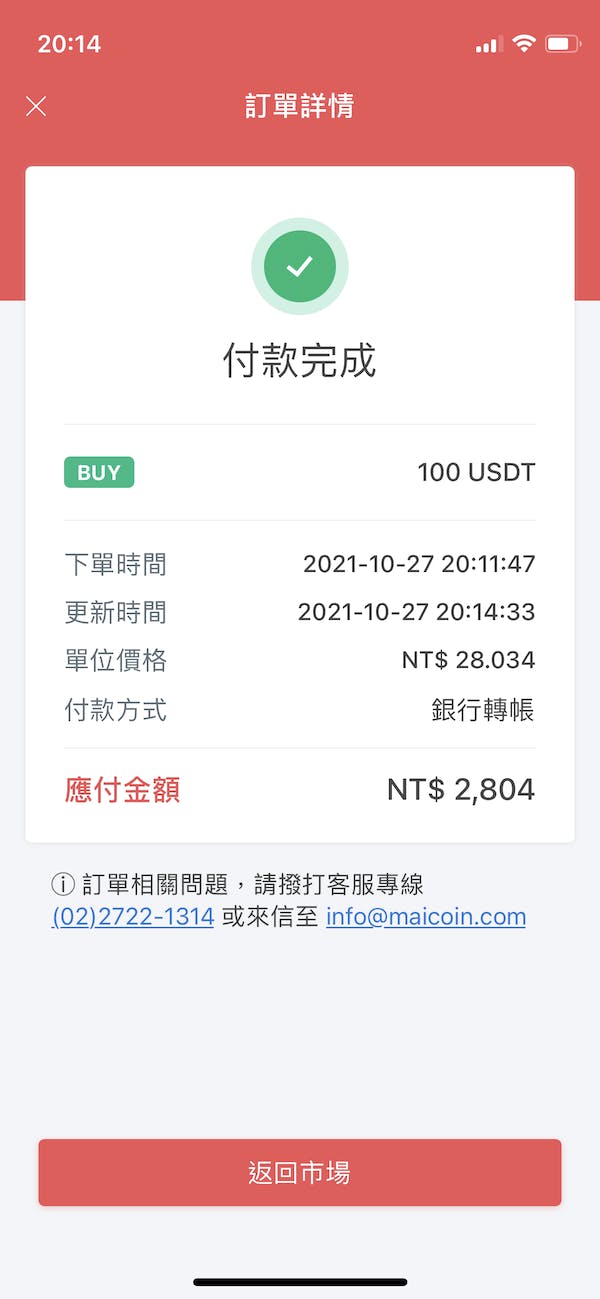Close the order details screen
The height and width of the screenshot is (1299, 600).
tap(36, 106)
